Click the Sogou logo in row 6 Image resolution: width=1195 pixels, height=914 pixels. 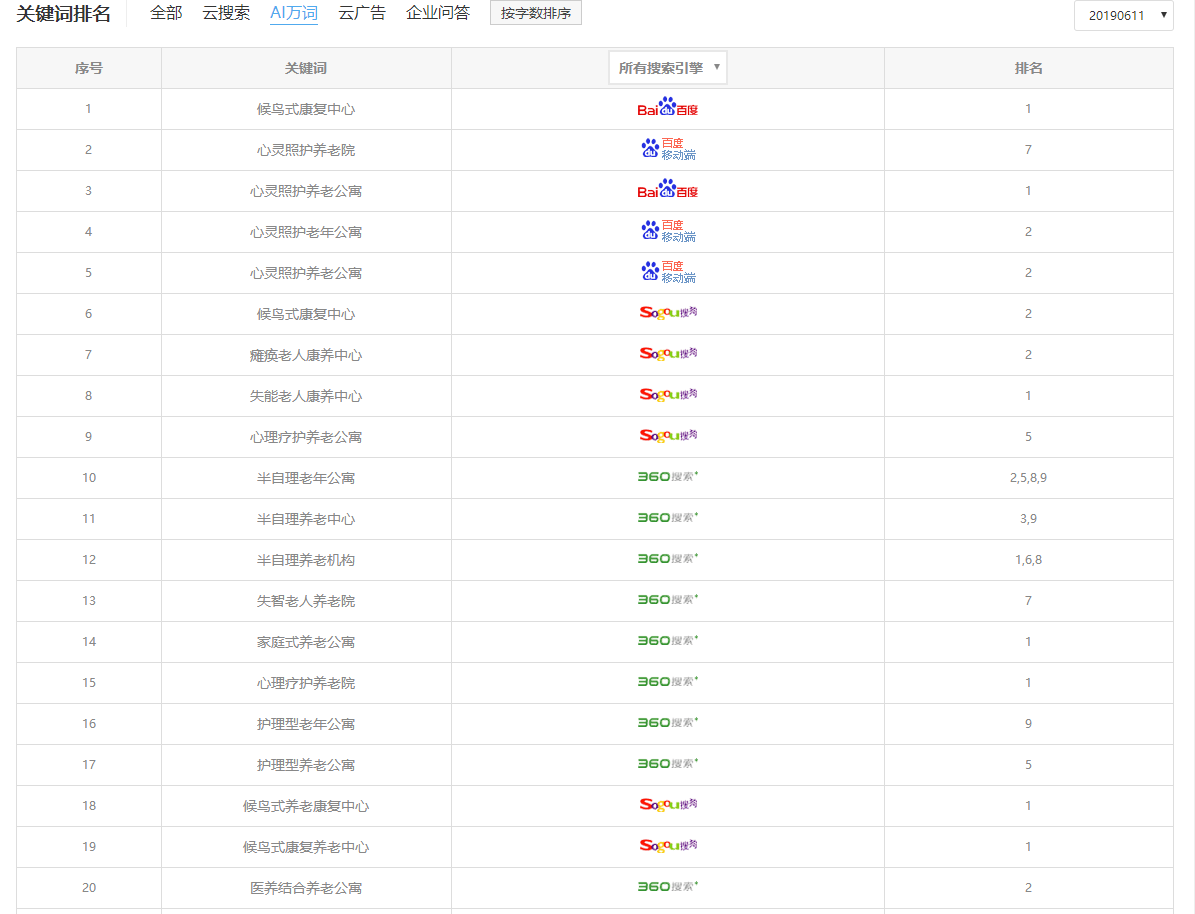point(668,313)
